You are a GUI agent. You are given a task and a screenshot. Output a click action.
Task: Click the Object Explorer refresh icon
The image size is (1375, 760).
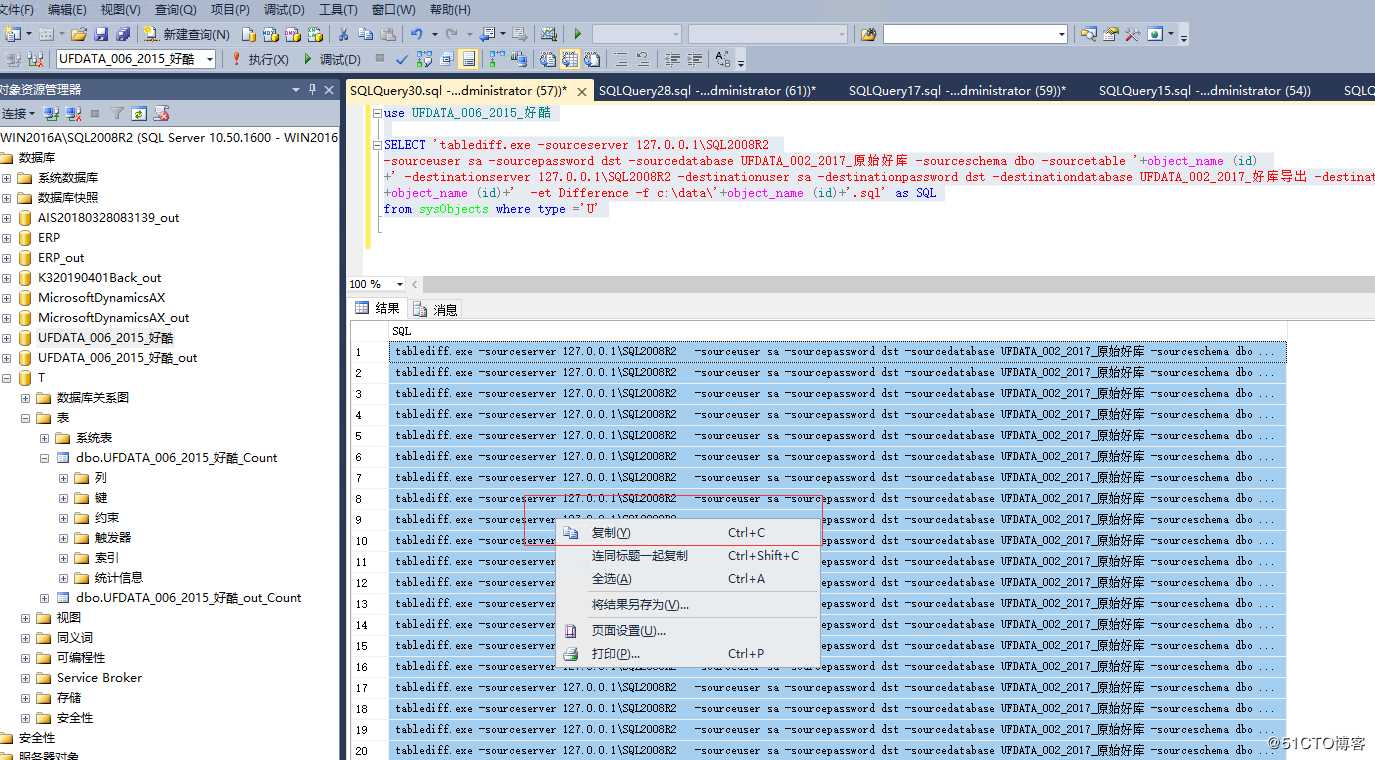pos(139,114)
